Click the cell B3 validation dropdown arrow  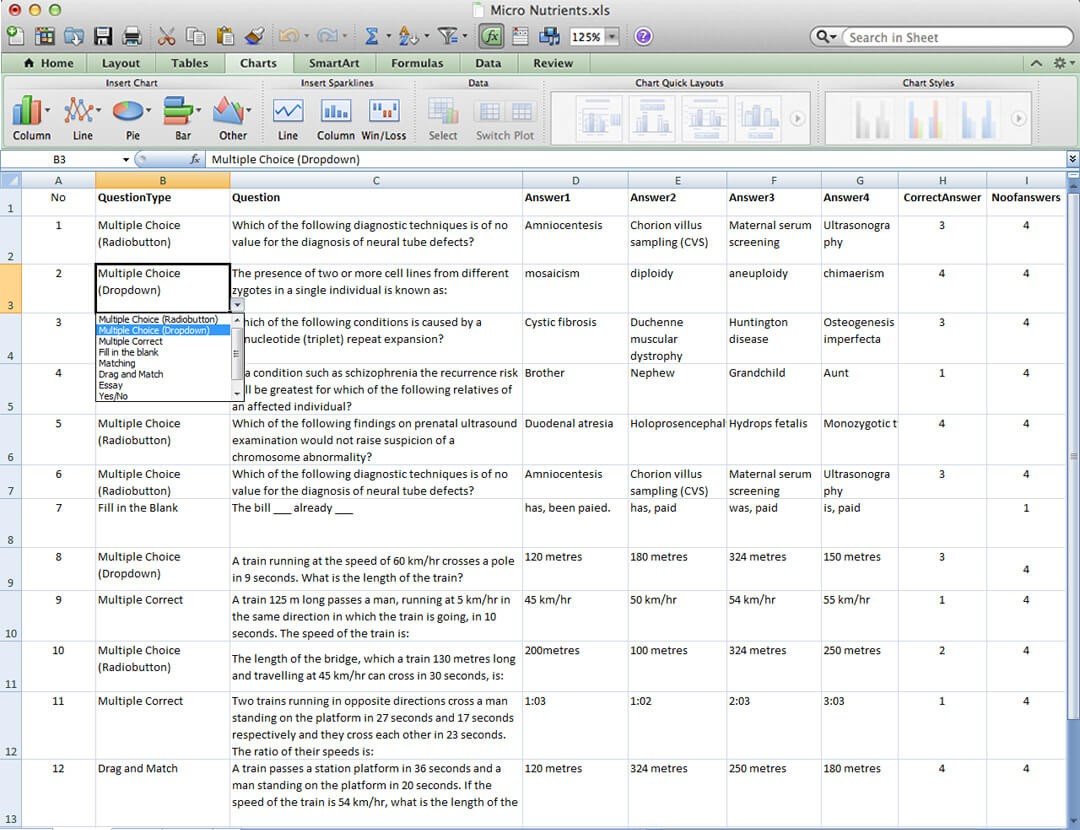[237, 304]
